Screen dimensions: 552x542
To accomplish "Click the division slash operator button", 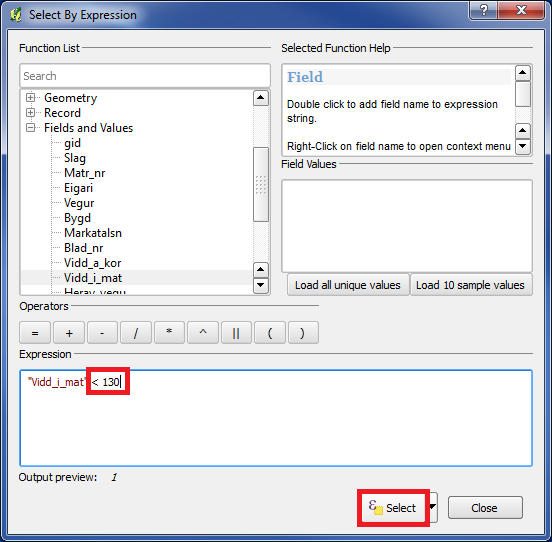I will (136, 332).
